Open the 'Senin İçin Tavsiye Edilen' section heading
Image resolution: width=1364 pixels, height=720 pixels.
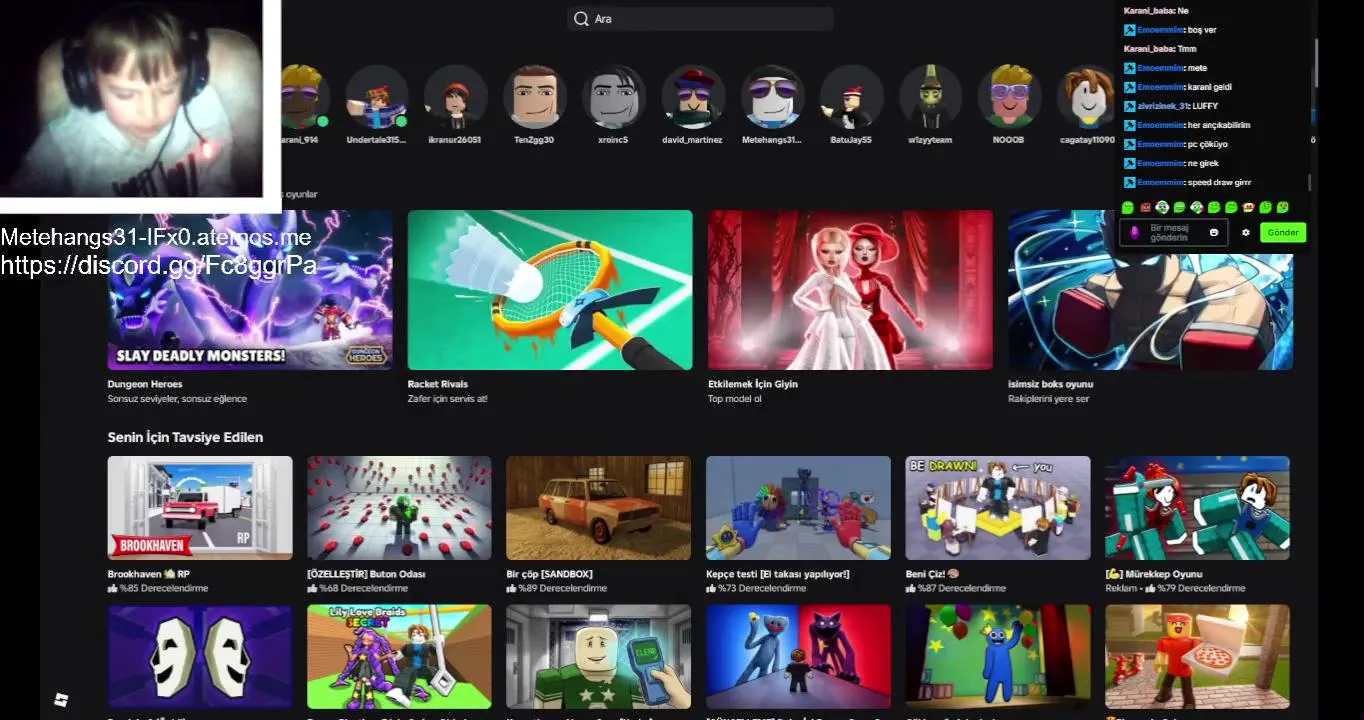pyautogui.click(x=185, y=437)
